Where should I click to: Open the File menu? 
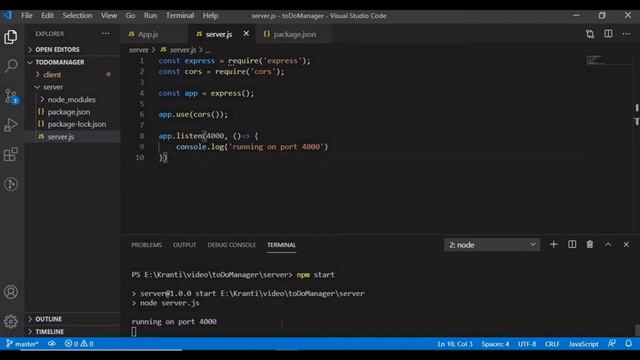coord(27,16)
